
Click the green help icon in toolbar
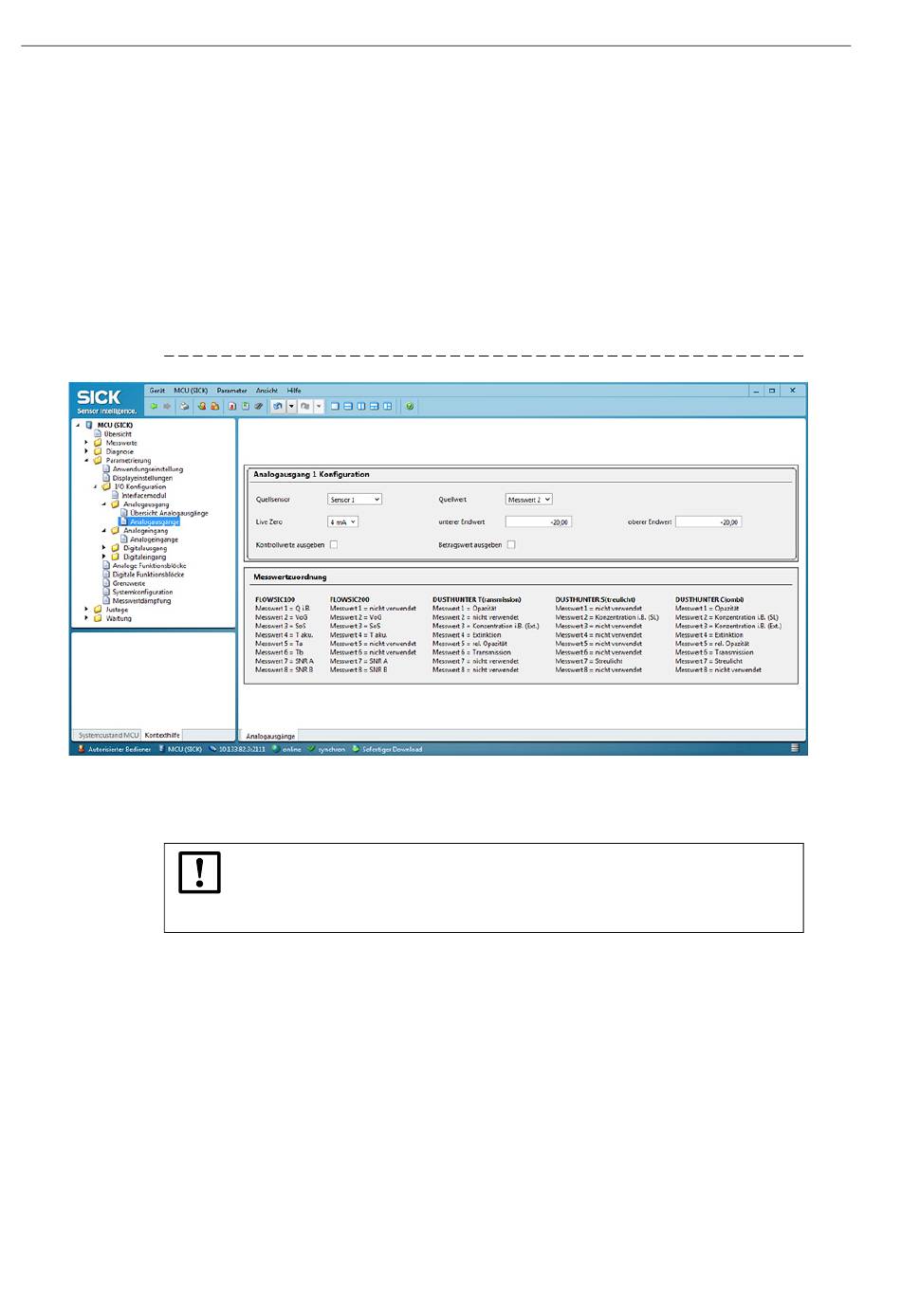coord(410,406)
